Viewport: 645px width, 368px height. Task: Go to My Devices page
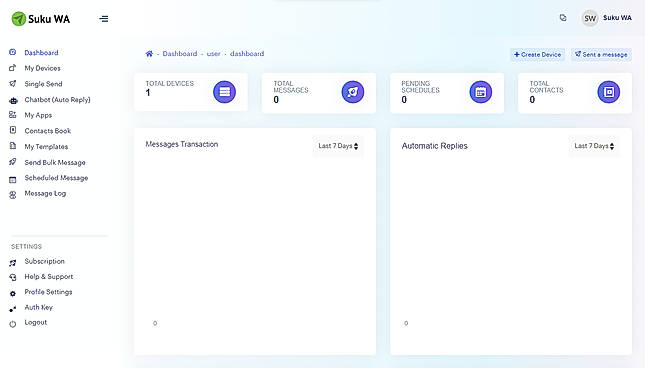(x=42, y=68)
